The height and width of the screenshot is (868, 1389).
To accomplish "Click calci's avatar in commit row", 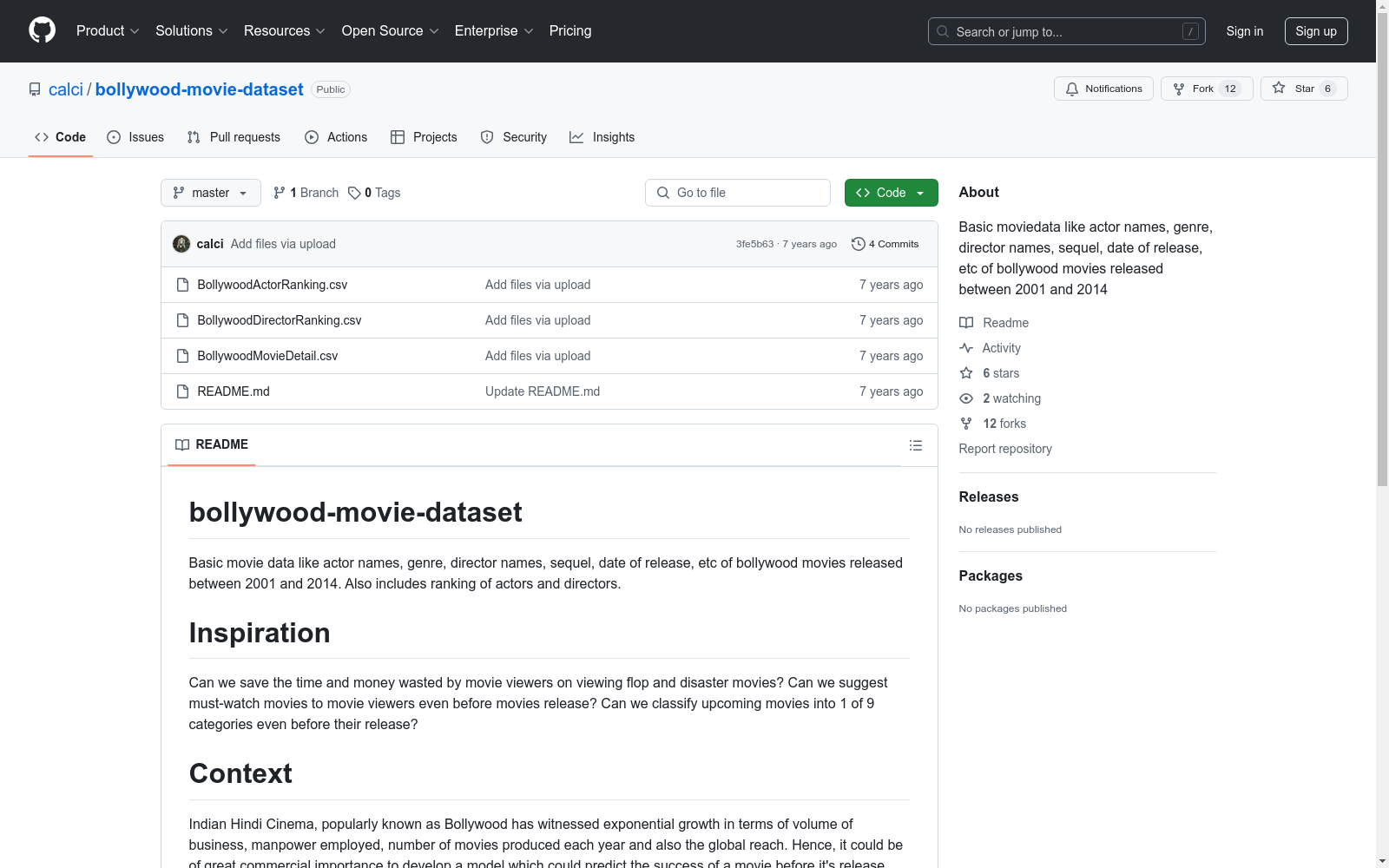I will (181, 244).
